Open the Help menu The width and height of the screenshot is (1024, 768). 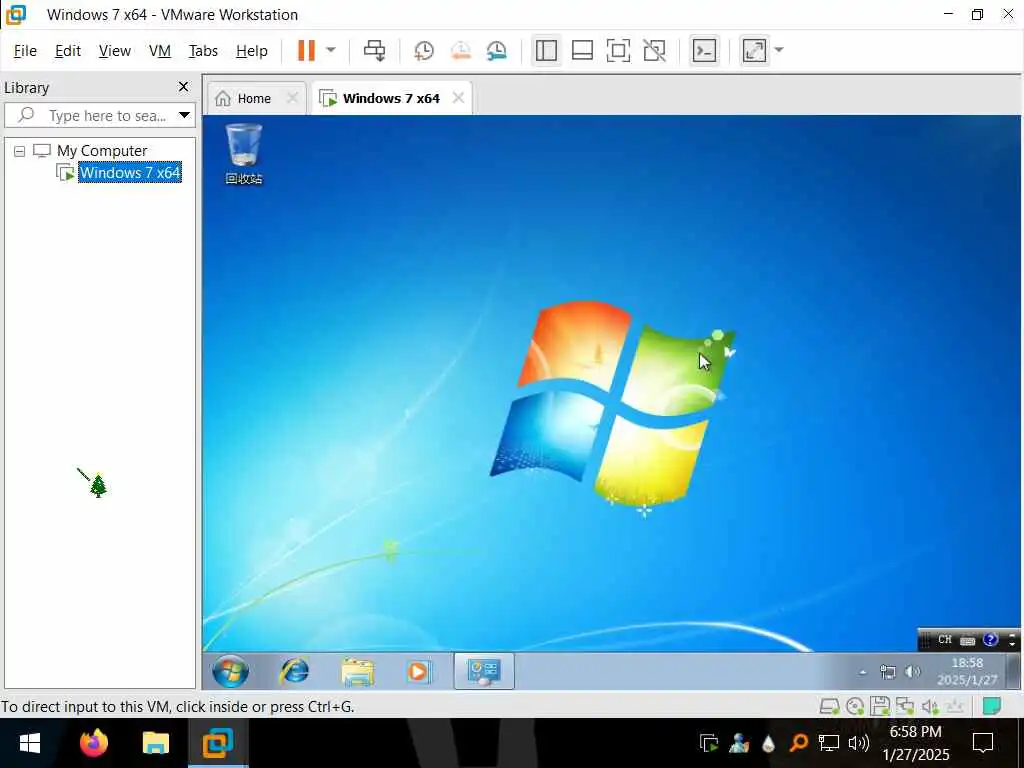click(251, 51)
